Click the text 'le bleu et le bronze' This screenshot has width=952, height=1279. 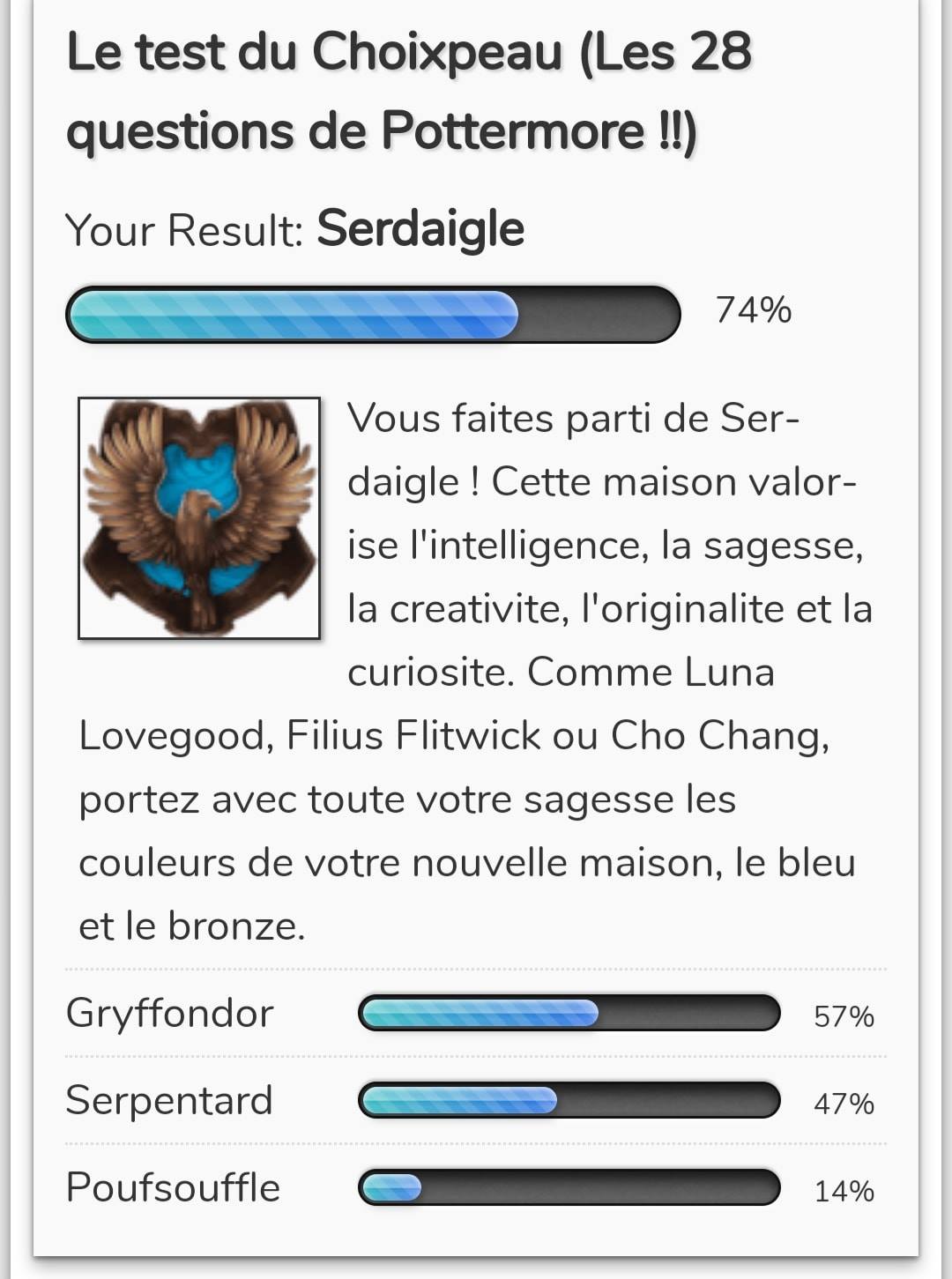(x=467, y=894)
